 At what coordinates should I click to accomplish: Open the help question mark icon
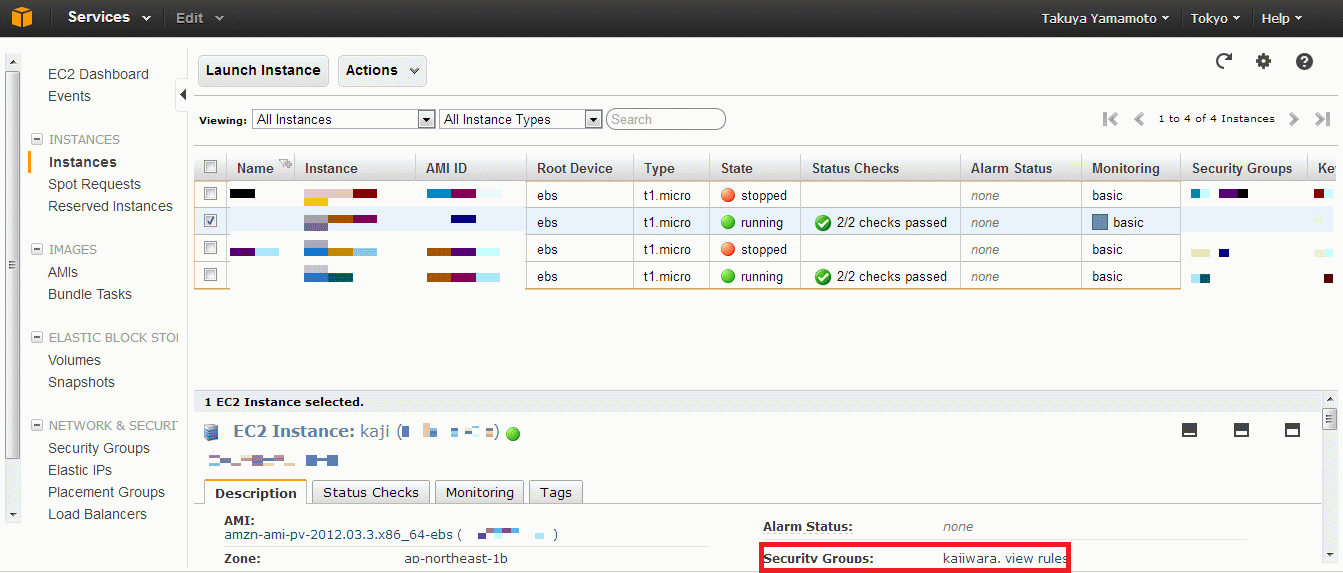coord(1304,61)
